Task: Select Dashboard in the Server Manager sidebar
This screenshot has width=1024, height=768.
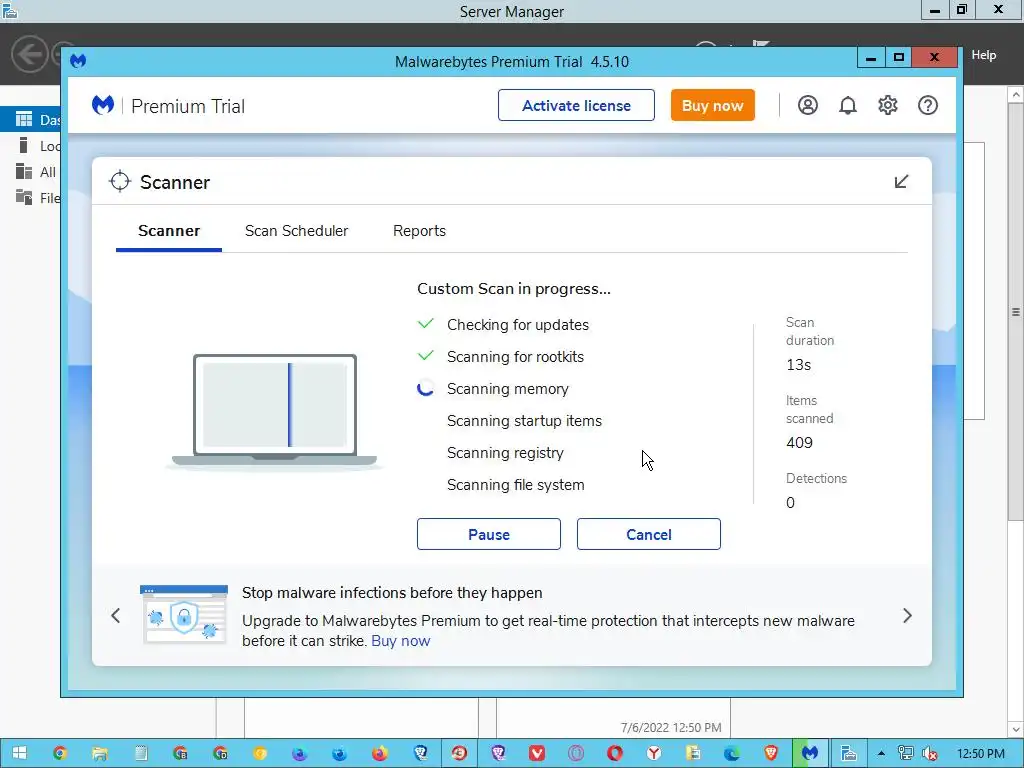Action: [x=31, y=120]
